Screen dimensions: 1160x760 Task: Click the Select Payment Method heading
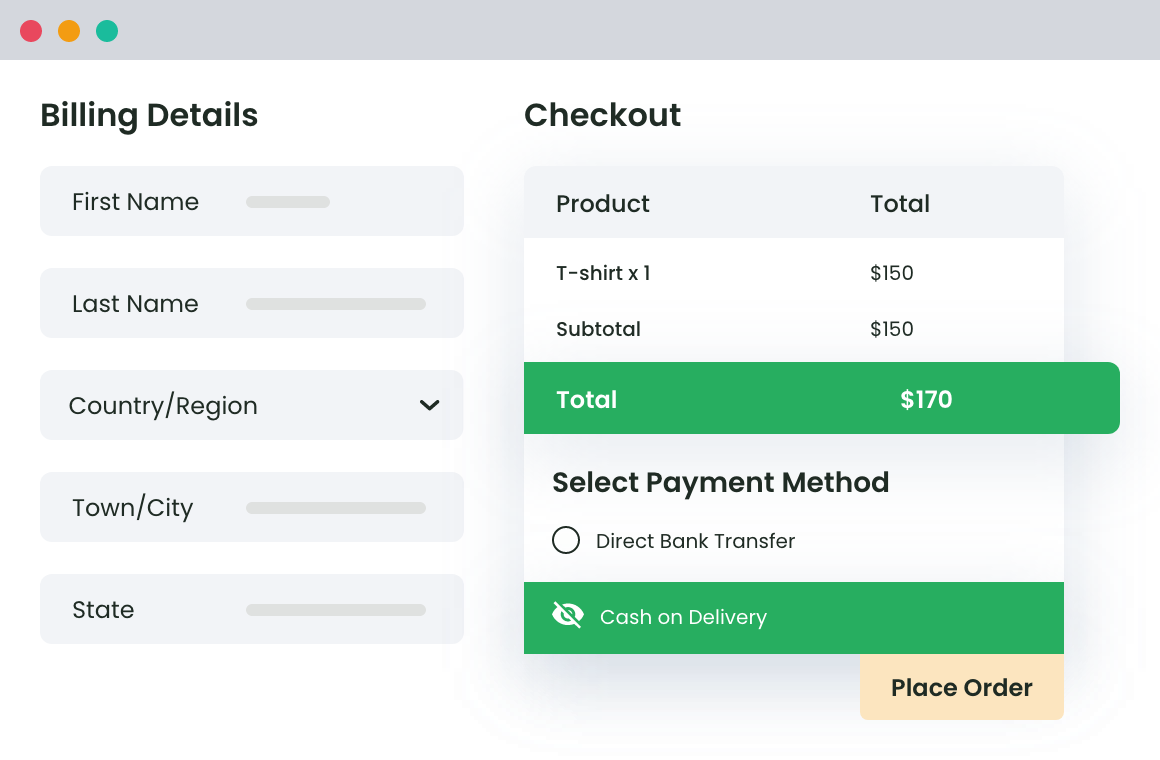720,483
